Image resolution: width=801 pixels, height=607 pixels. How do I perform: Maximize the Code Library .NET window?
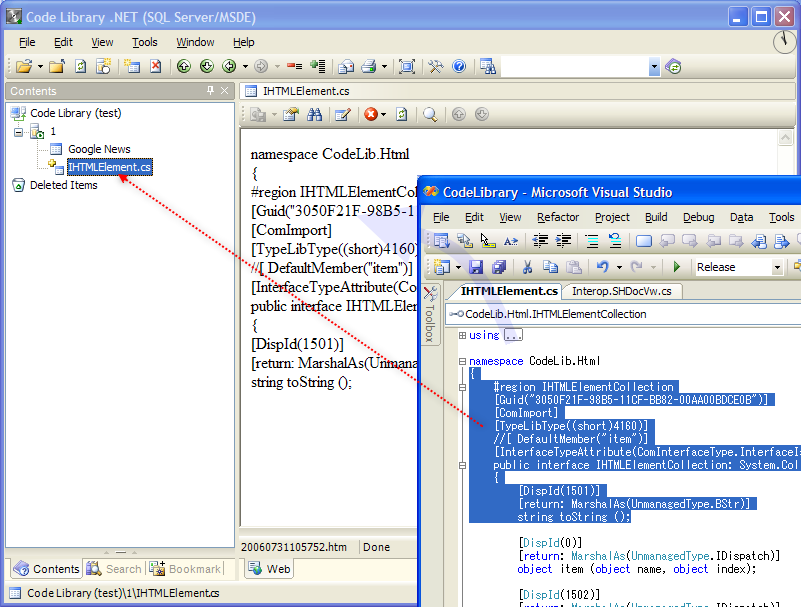coord(761,17)
